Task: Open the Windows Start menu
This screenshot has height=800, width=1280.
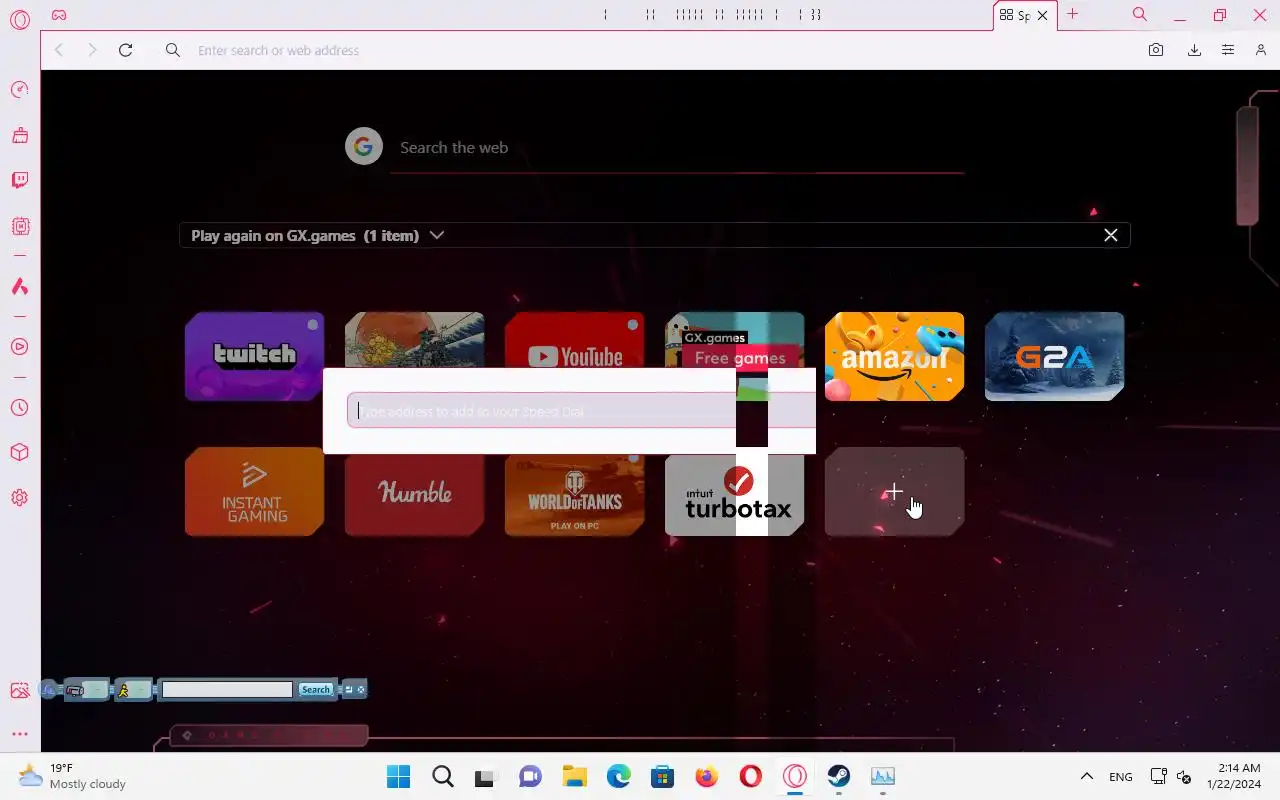Action: pos(398,776)
